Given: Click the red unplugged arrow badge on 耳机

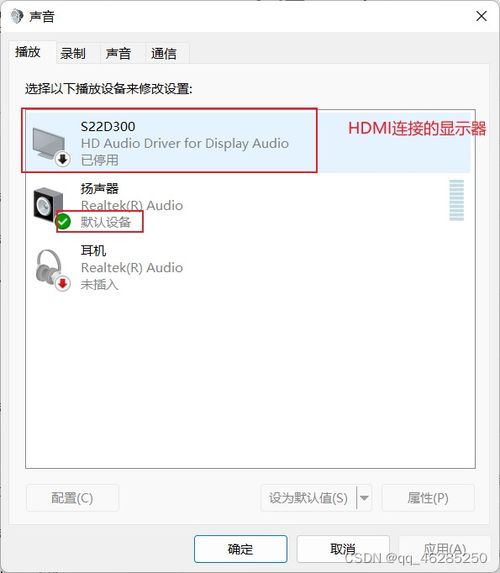Looking at the screenshot, I should coord(63,284).
